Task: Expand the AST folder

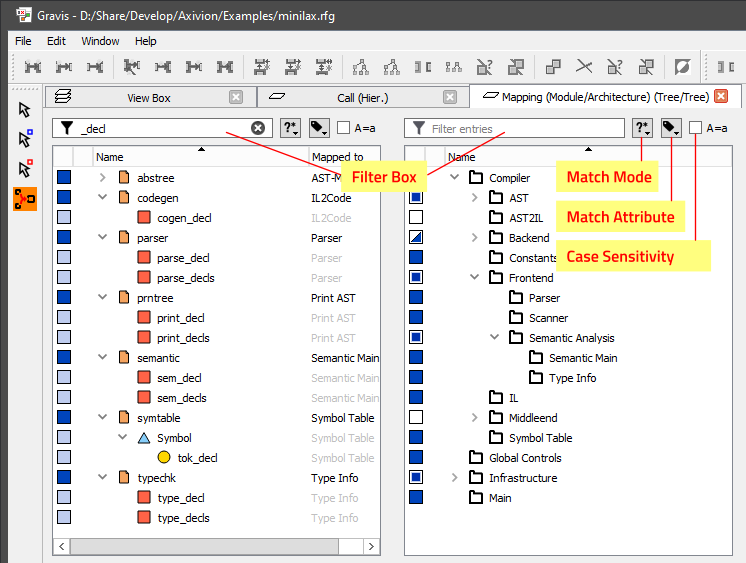Action: 474,198
